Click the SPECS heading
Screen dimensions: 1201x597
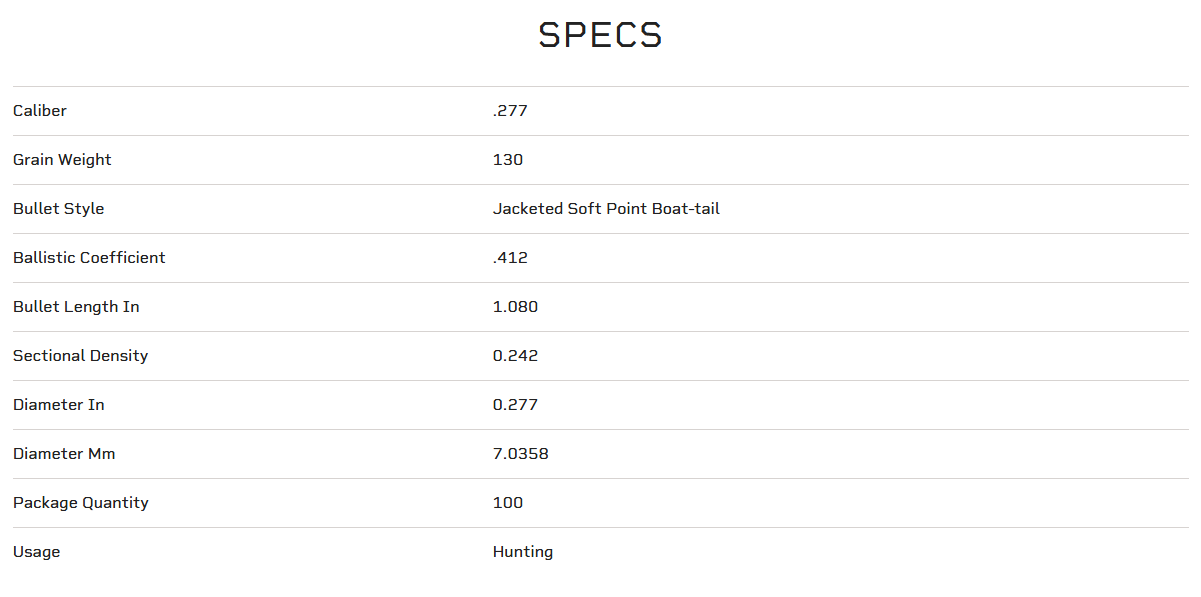[600, 35]
